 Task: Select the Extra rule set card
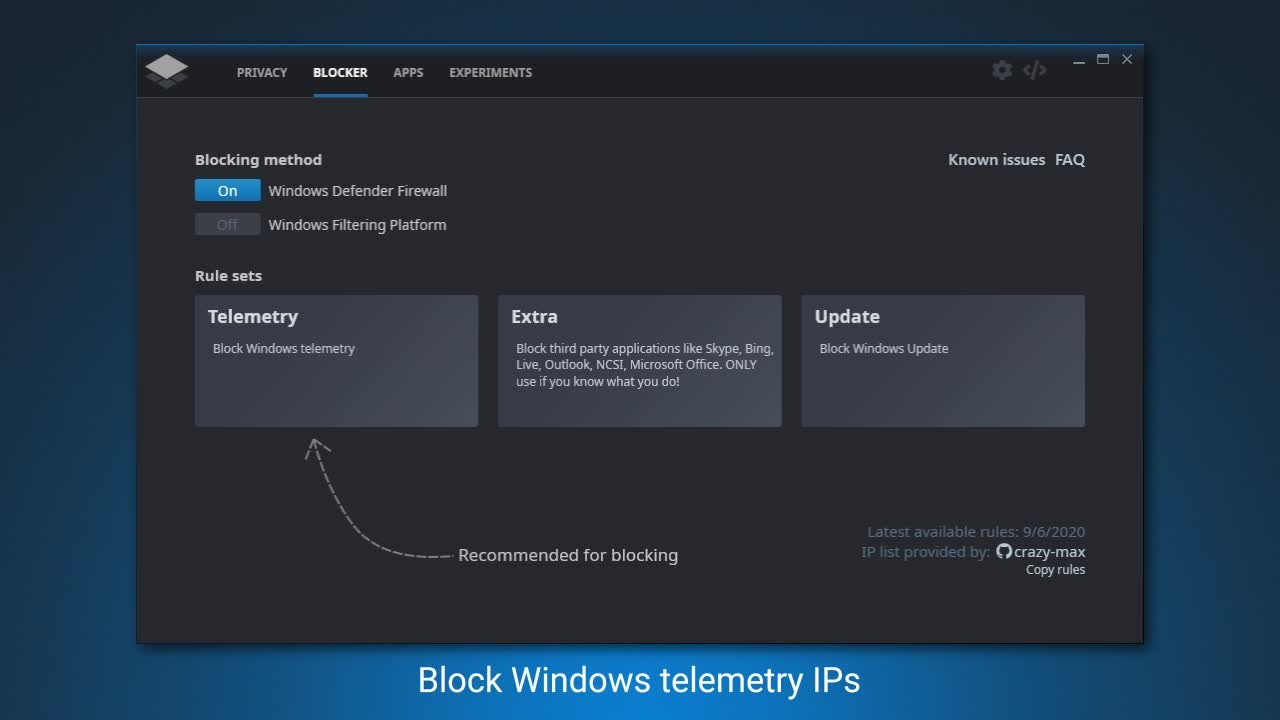click(x=639, y=361)
